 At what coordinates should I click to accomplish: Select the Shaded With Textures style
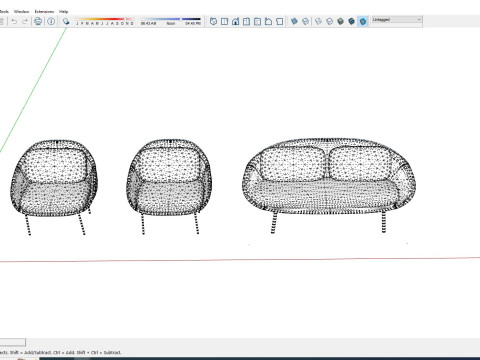(x=351, y=21)
